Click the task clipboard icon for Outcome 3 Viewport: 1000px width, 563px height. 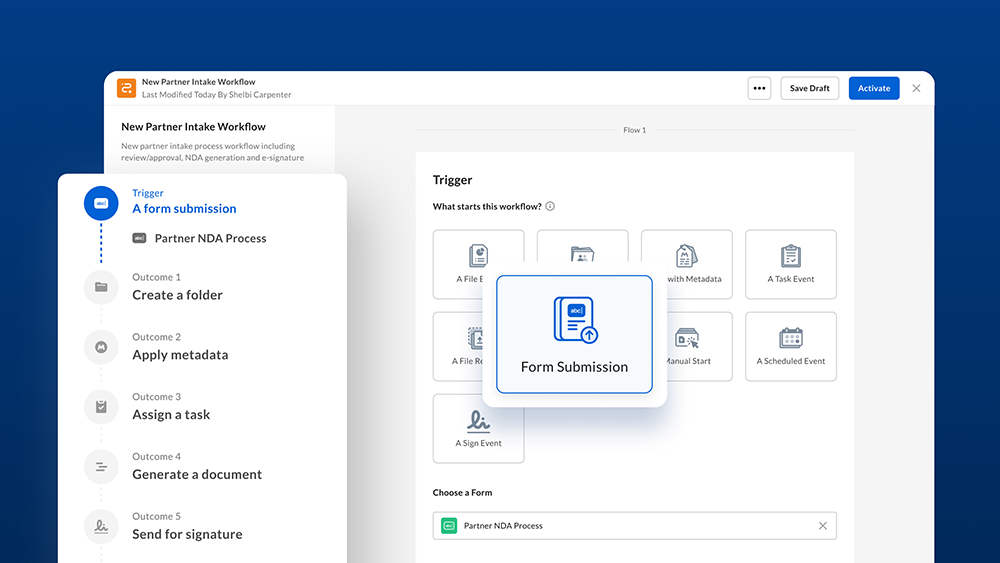(101, 407)
